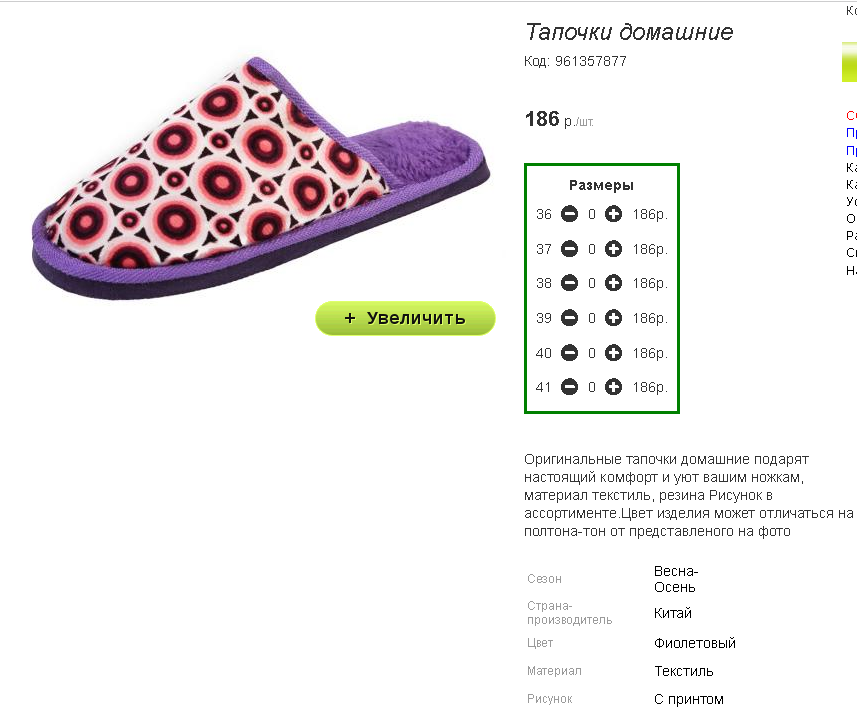Click minus icon for size 37
This screenshot has width=857, height=712.
coord(570,249)
